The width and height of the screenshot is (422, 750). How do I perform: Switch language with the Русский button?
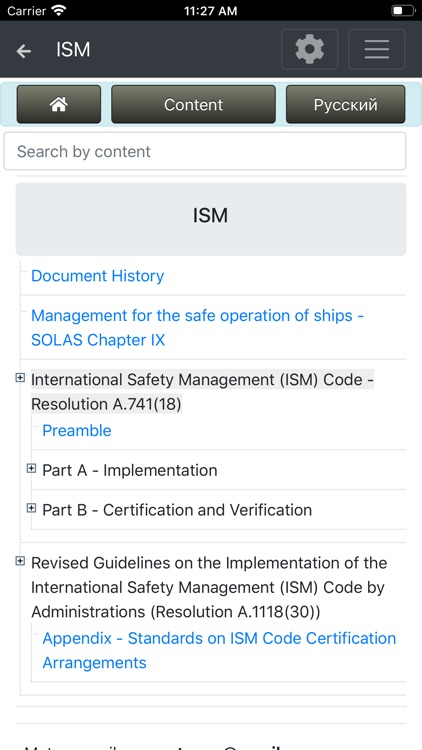point(345,104)
